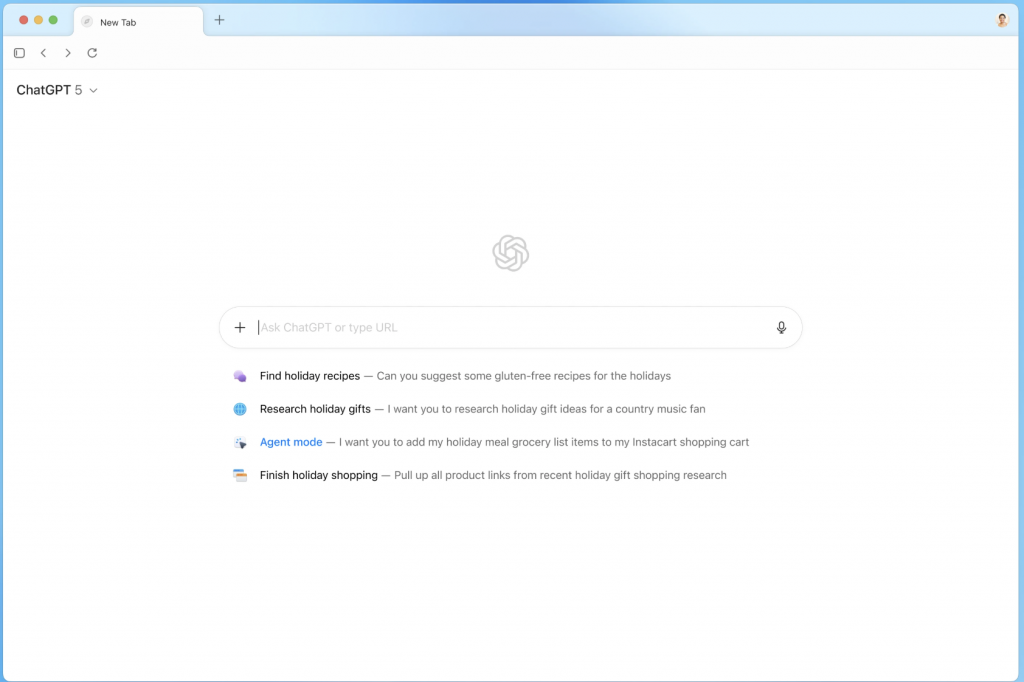Image resolution: width=1024 pixels, height=682 pixels.
Task: Activate the microphone voice input
Action: coord(781,327)
